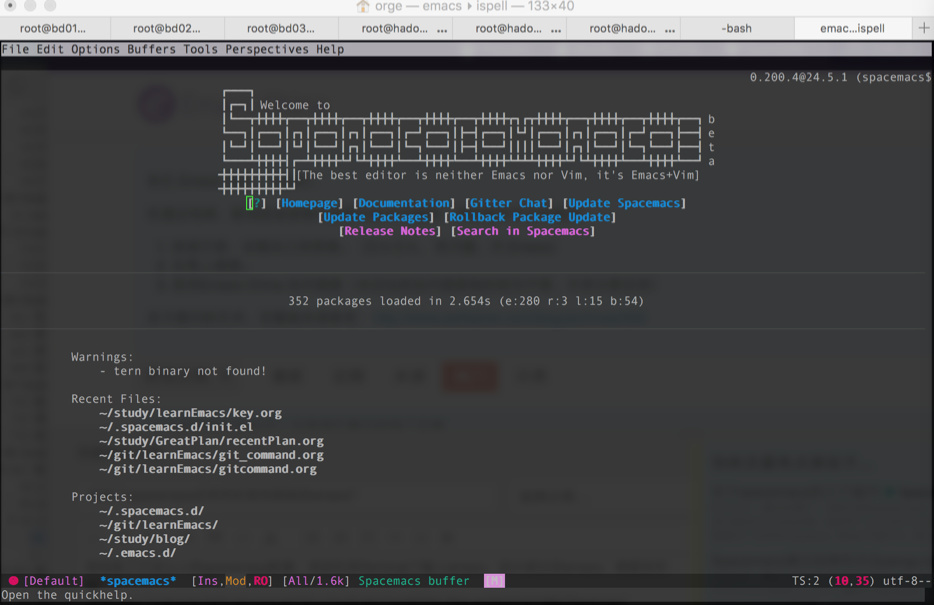Open recent file ~/study/GreatPlan/recentPlan.org
This screenshot has height=605, width=934.
point(211,441)
